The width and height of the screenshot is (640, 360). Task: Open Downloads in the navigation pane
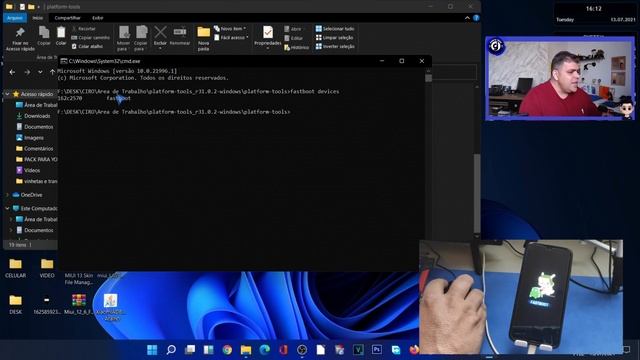click(x=33, y=116)
